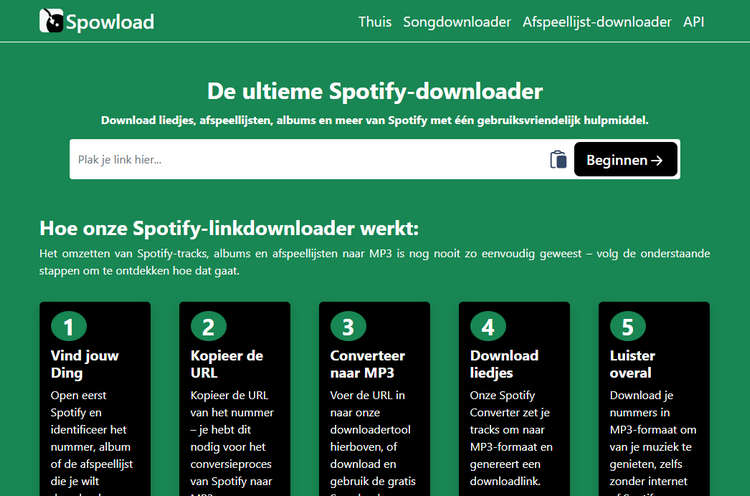This screenshot has width=750, height=496.
Task: Select the 'Luister overal' card heading
Action: click(x=632, y=364)
